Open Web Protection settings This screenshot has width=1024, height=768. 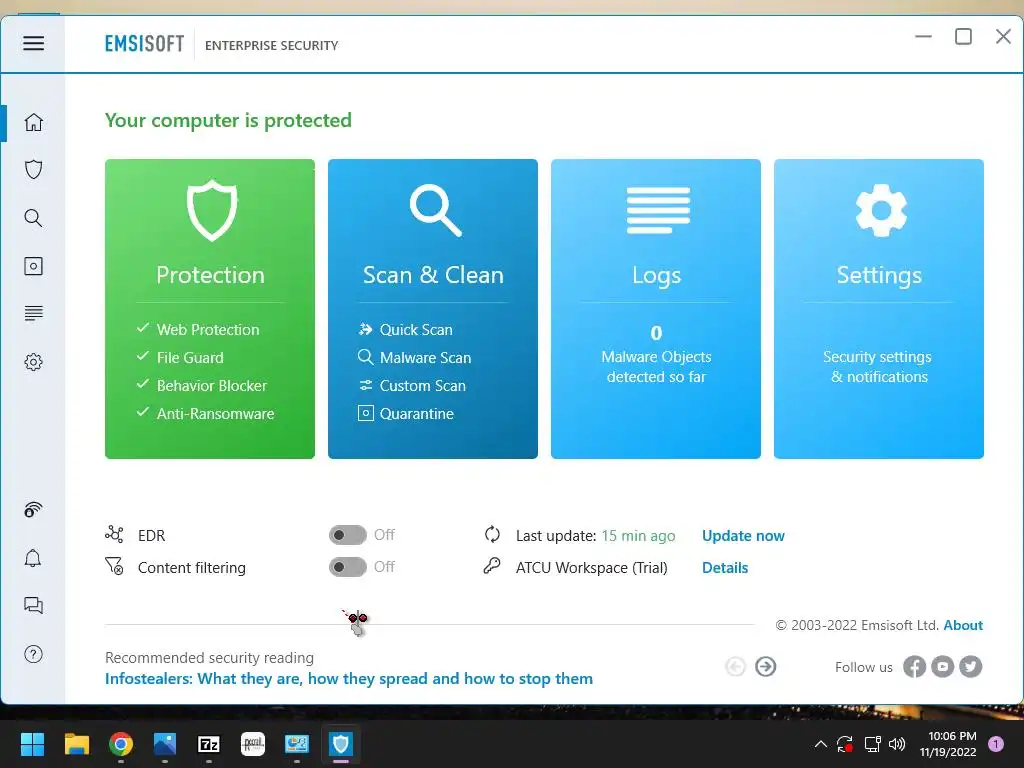click(x=208, y=330)
